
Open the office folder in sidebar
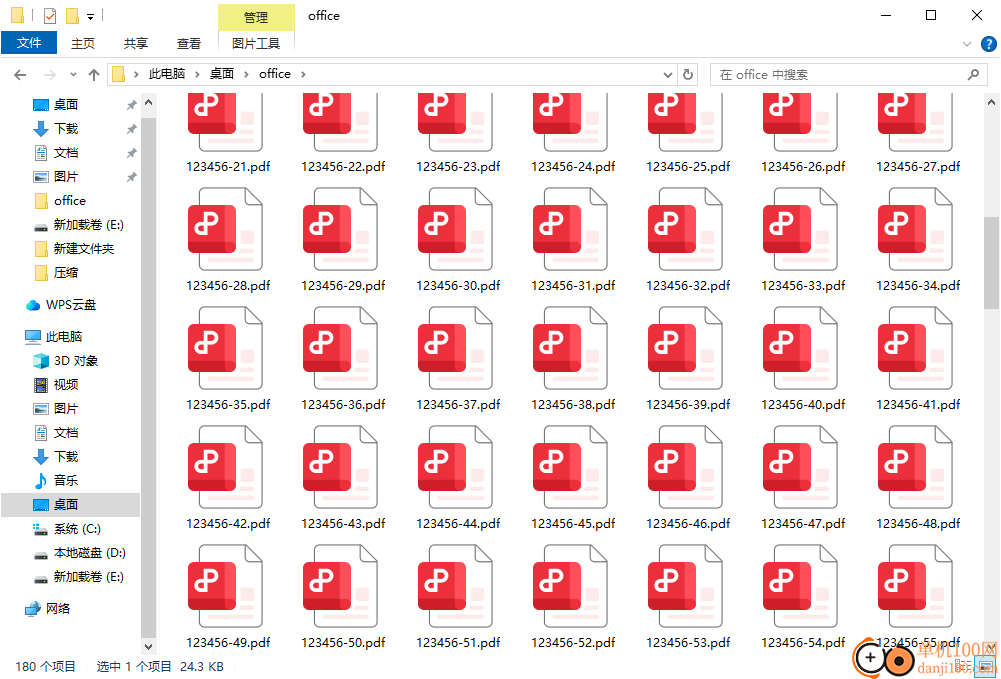point(70,200)
